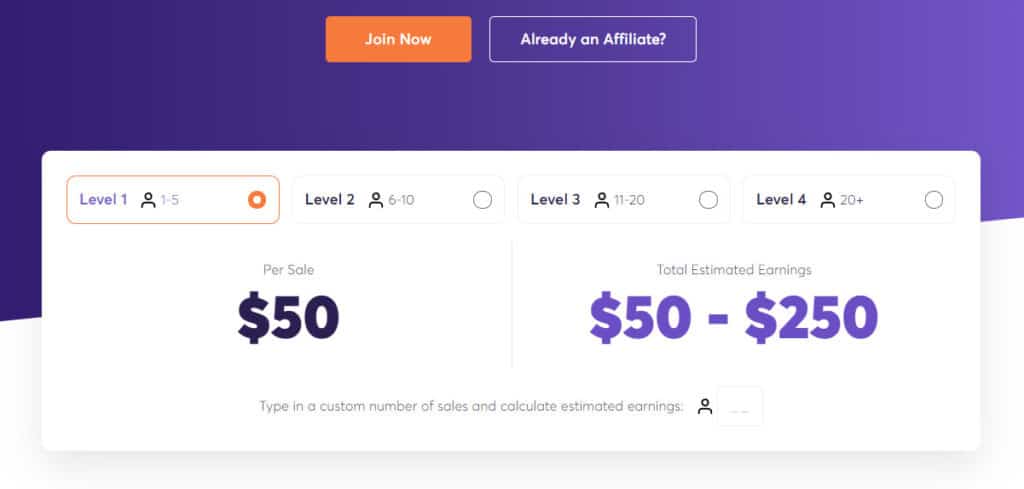Screen dimensions: 1024x489
Task: Click the 6-10 sales range text
Action: (401, 200)
